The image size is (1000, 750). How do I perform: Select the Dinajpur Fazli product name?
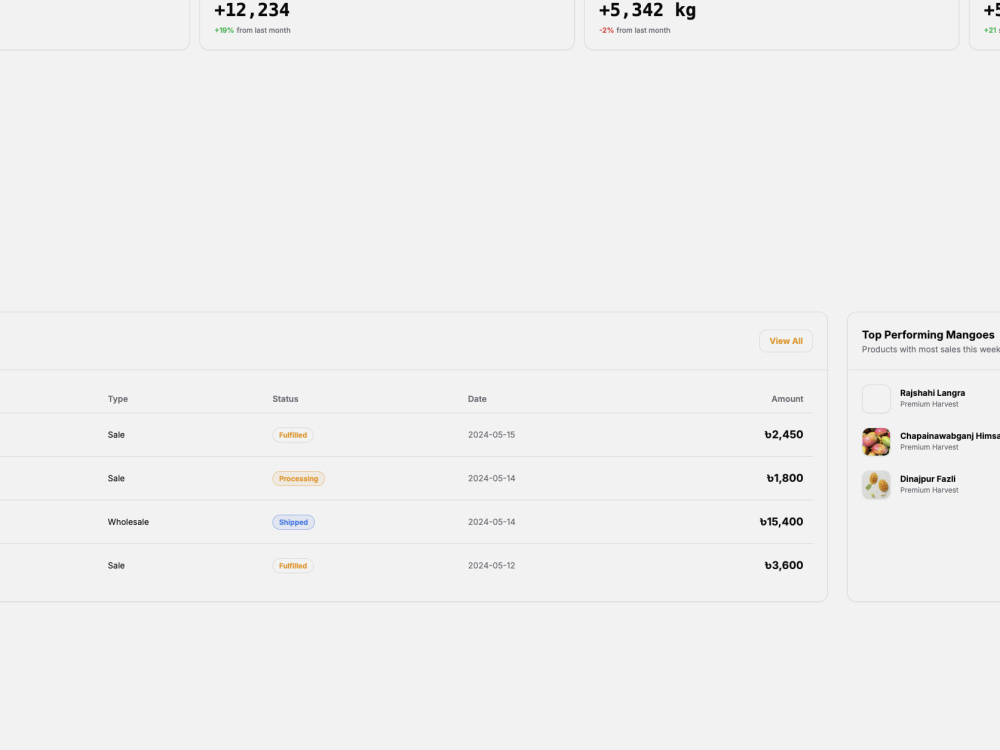click(x=927, y=479)
